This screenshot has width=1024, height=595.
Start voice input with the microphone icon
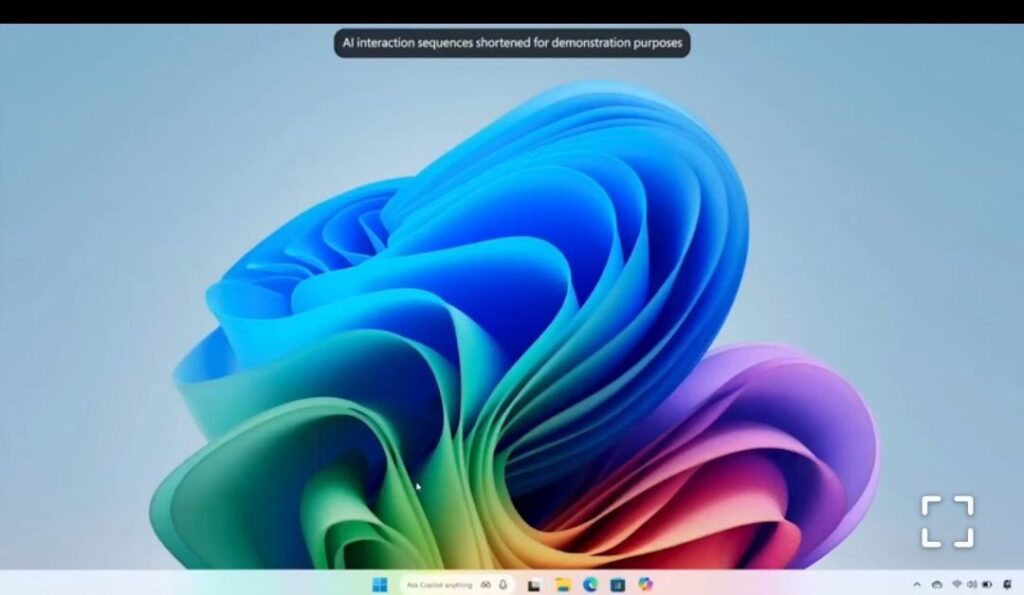(502, 583)
